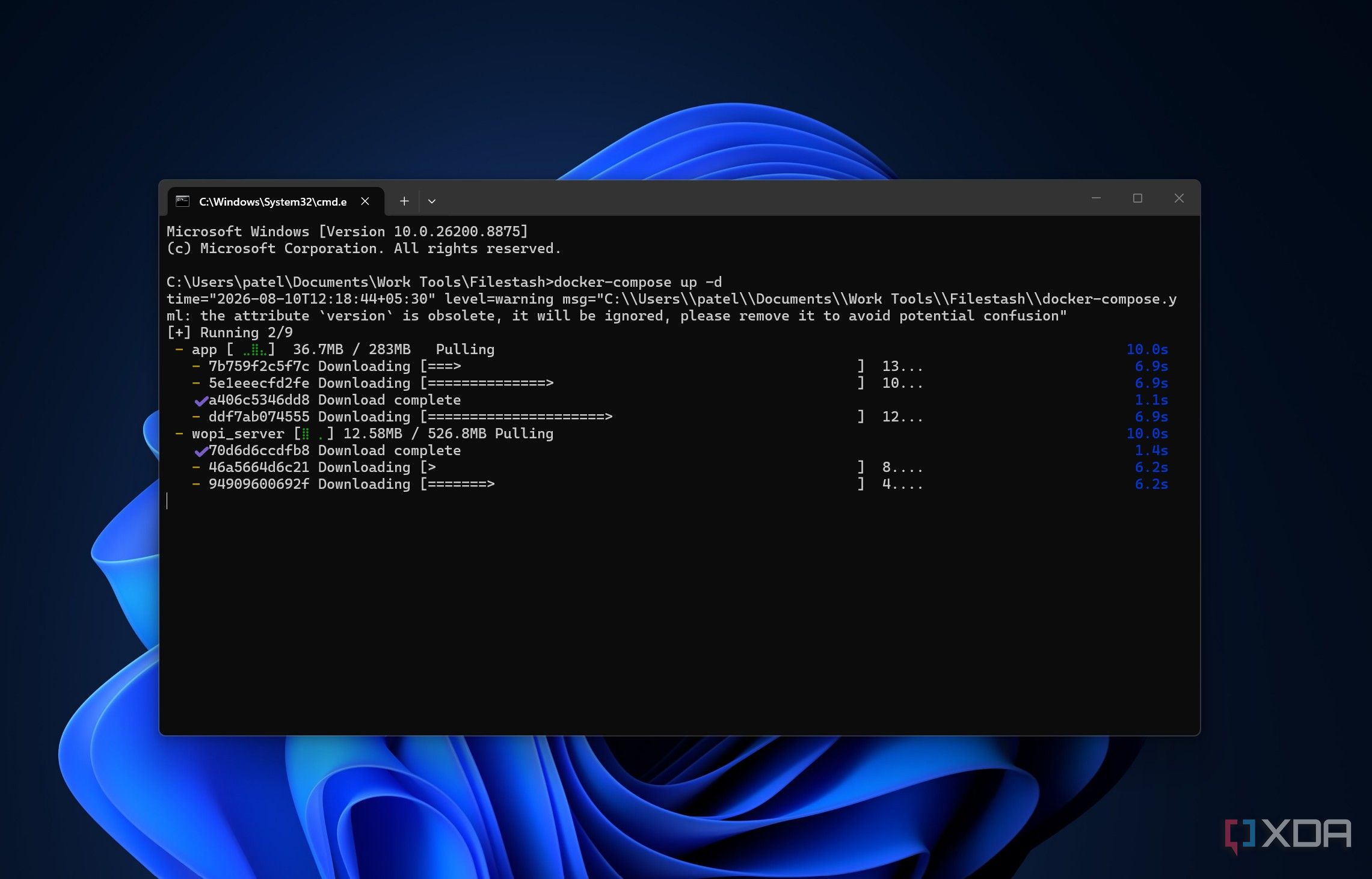Click layer ID ddf7ab074555

[x=259, y=417]
